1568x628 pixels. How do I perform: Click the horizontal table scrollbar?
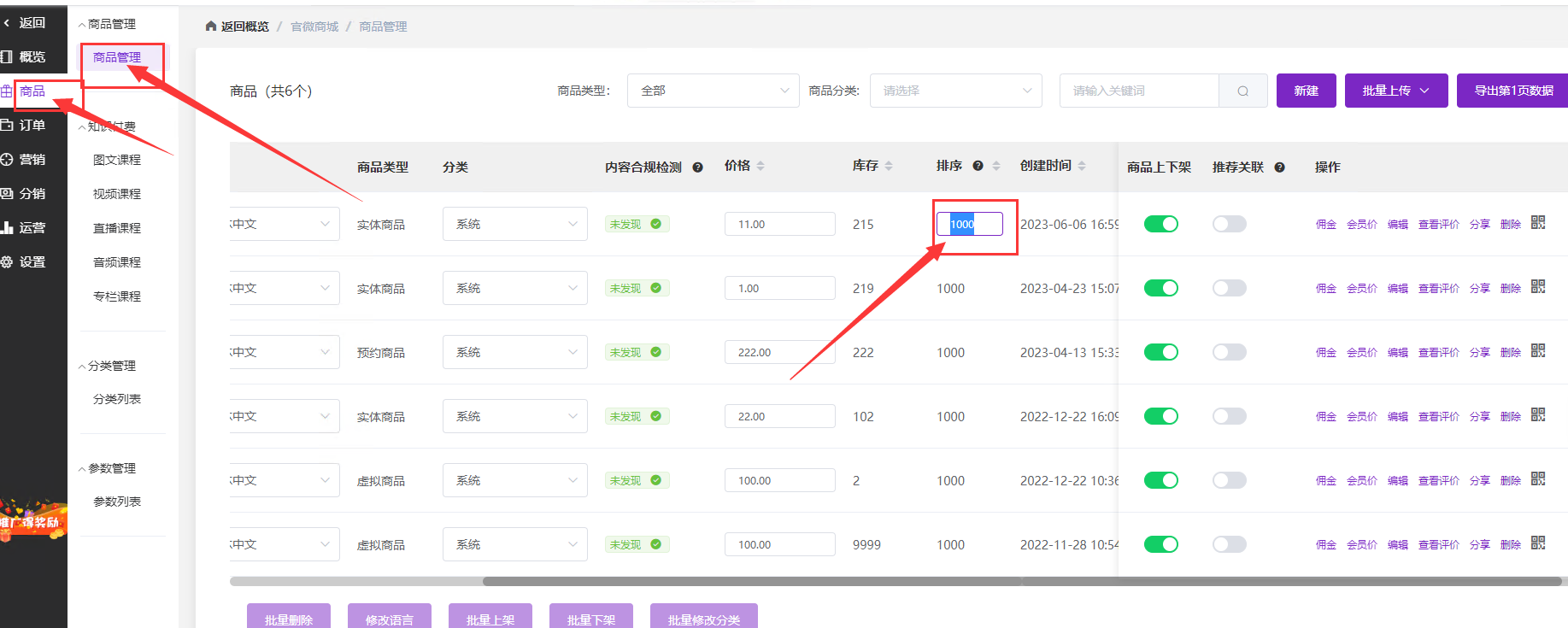pos(752,582)
